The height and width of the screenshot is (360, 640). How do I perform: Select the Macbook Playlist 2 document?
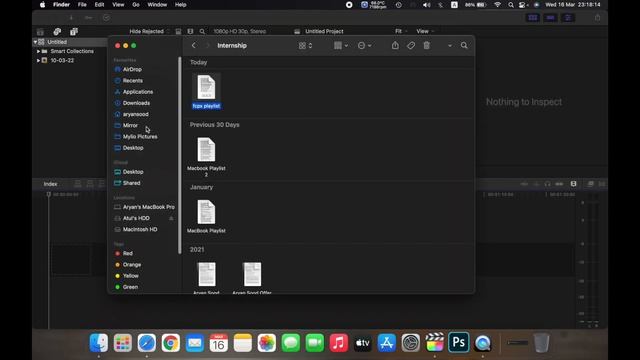click(206, 157)
